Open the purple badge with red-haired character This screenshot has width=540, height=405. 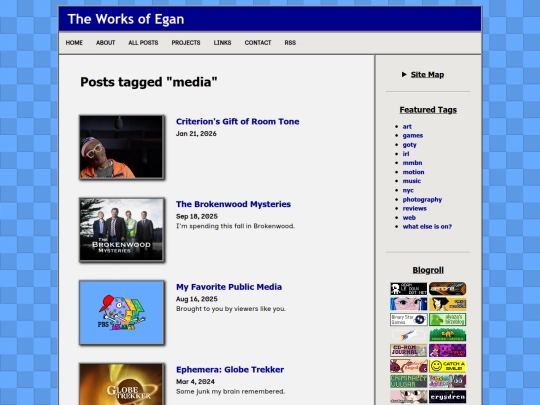[x=447, y=351]
